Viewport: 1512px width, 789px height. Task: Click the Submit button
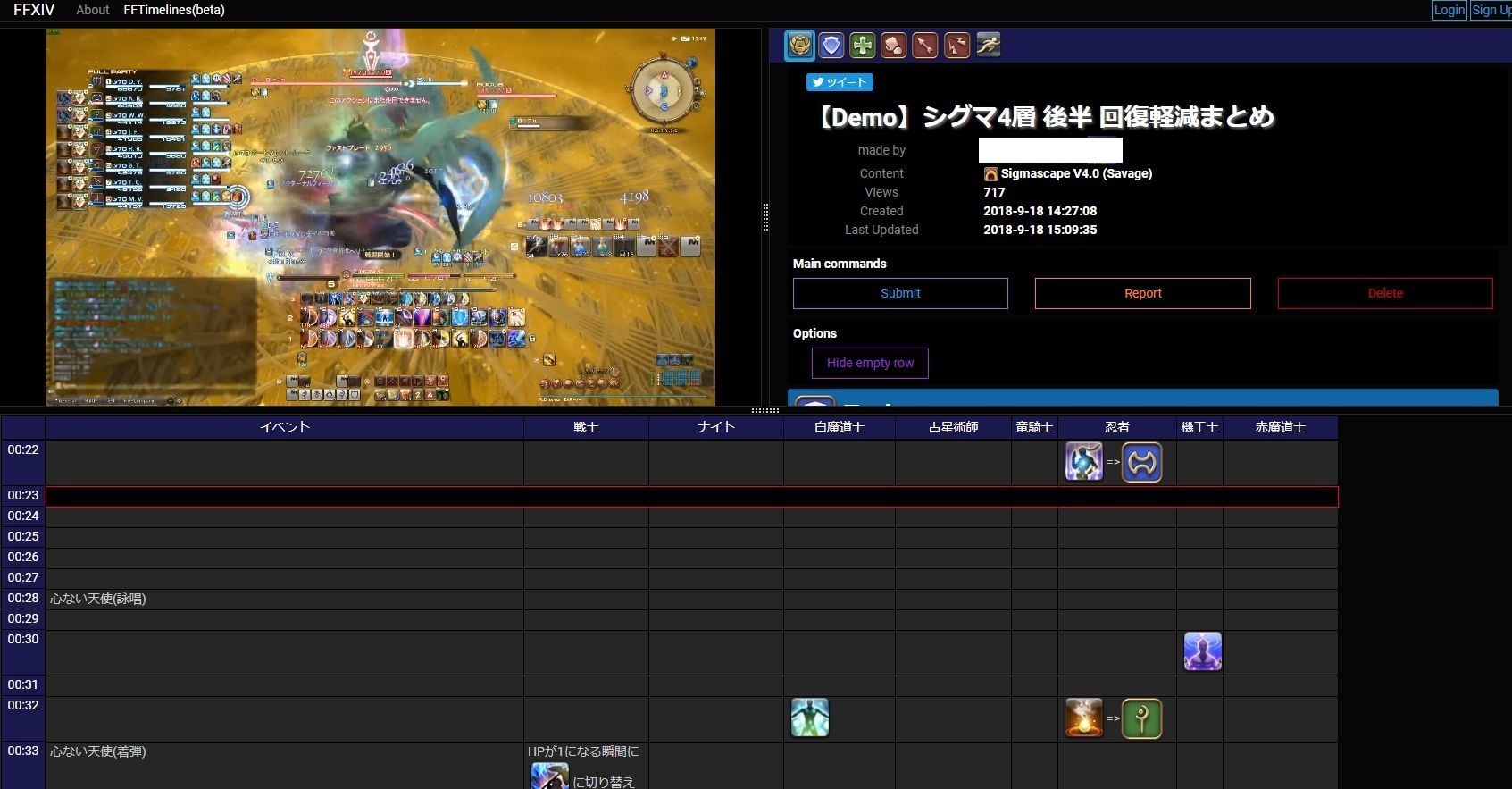(900, 293)
